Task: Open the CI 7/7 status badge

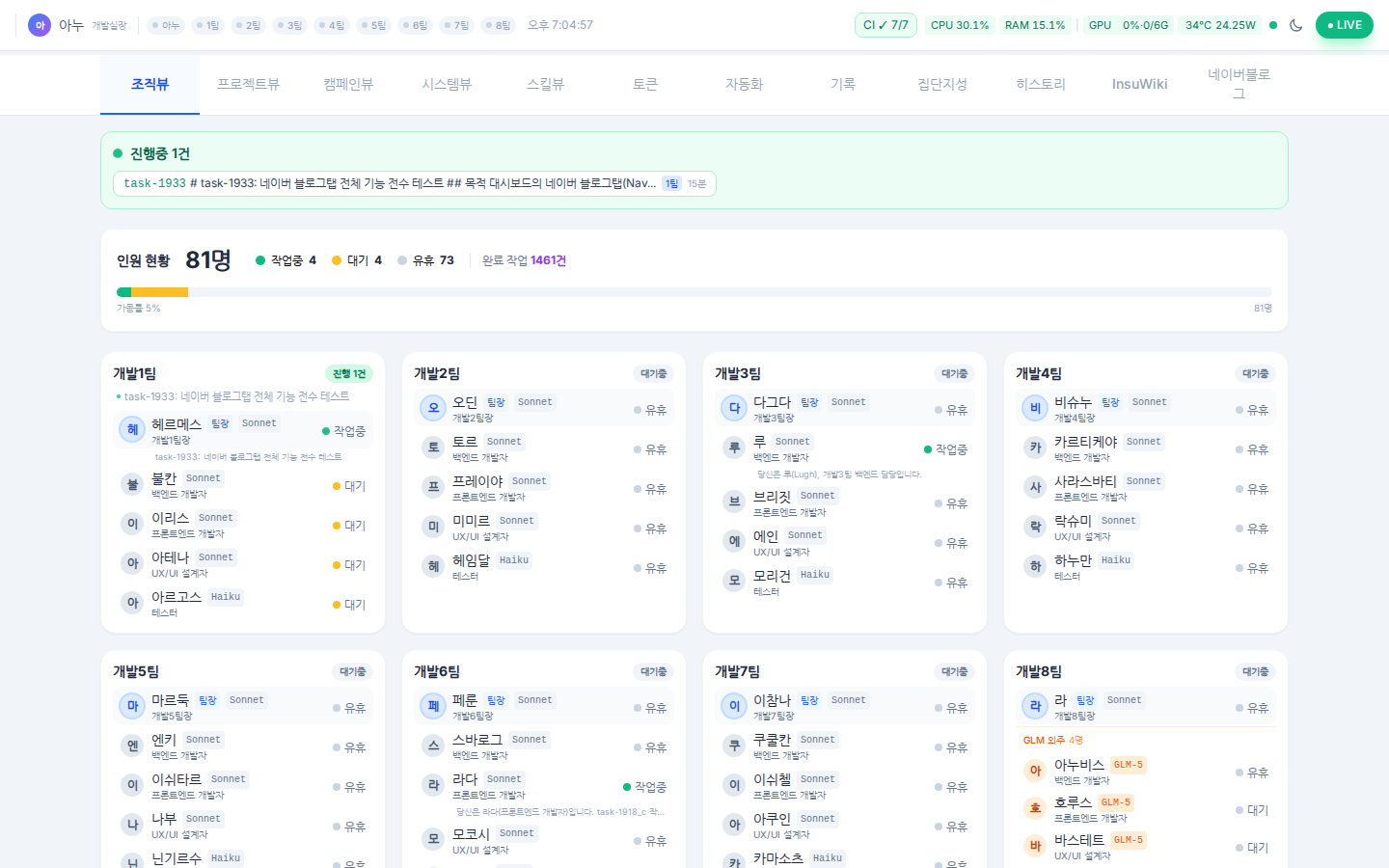Action: (x=885, y=25)
